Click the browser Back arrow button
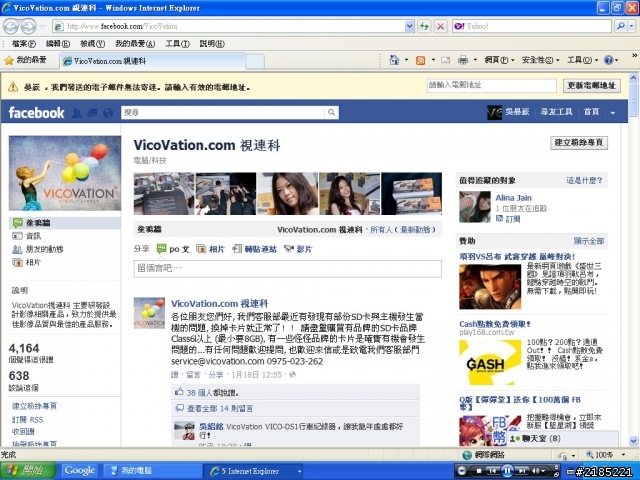This screenshot has width=640, height=480. point(11,27)
